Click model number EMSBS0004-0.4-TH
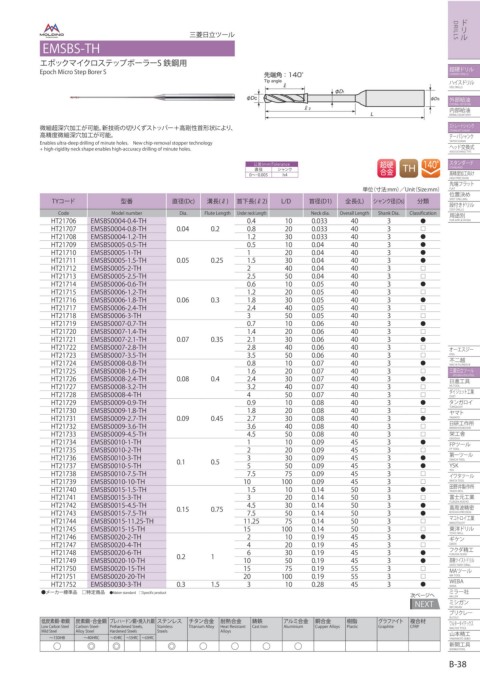480x679 pixels. tap(118, 221)
